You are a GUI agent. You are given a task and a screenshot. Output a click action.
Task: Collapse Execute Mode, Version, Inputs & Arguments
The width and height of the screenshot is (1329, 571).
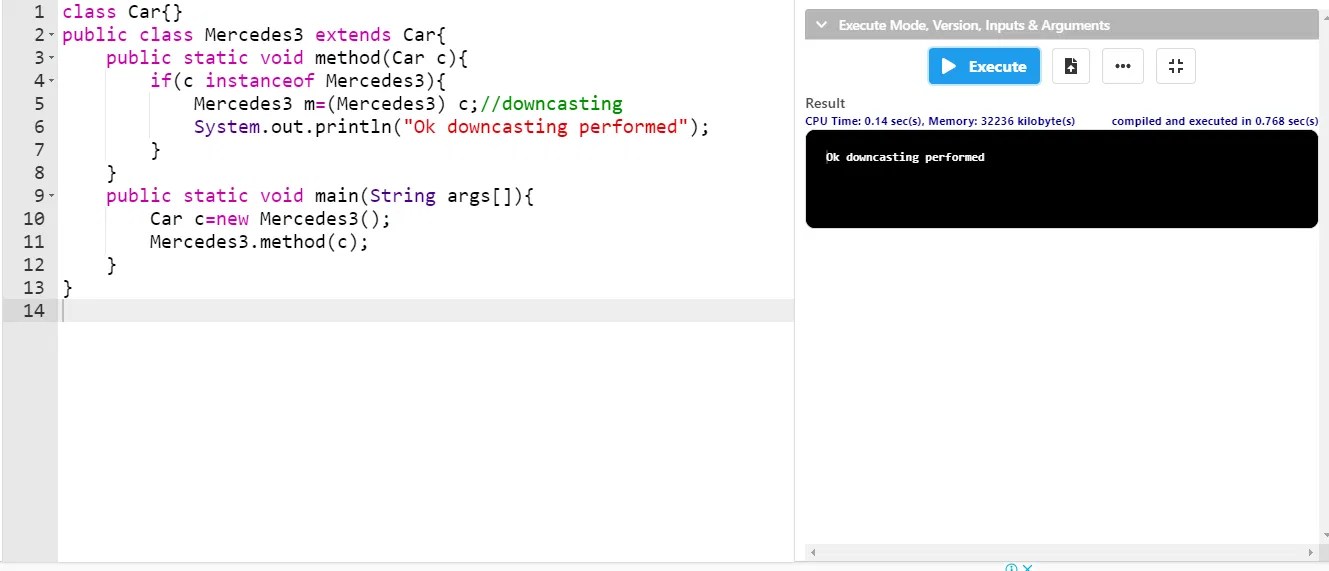pos(1061,25)
